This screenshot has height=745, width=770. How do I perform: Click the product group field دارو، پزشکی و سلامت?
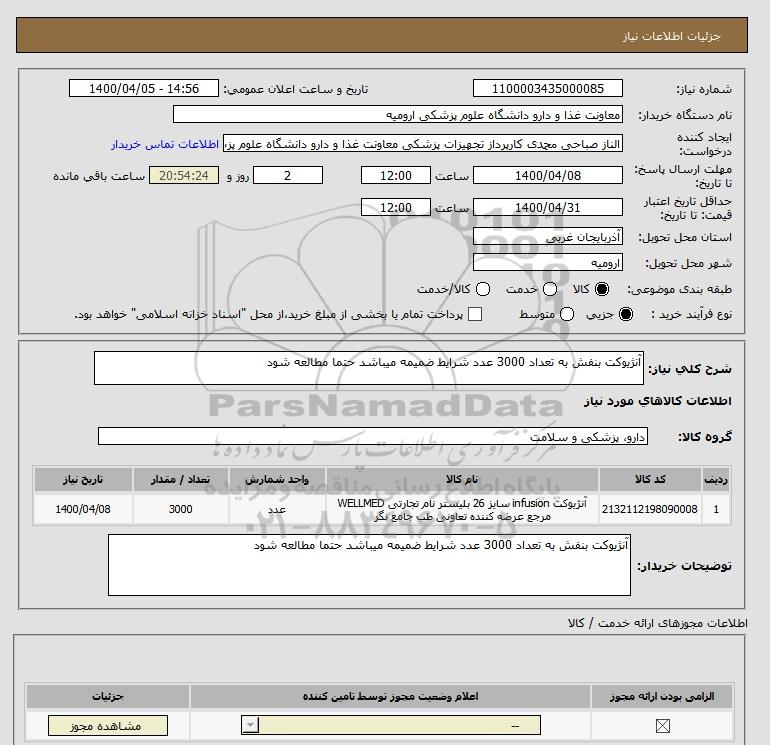[374, 437]
